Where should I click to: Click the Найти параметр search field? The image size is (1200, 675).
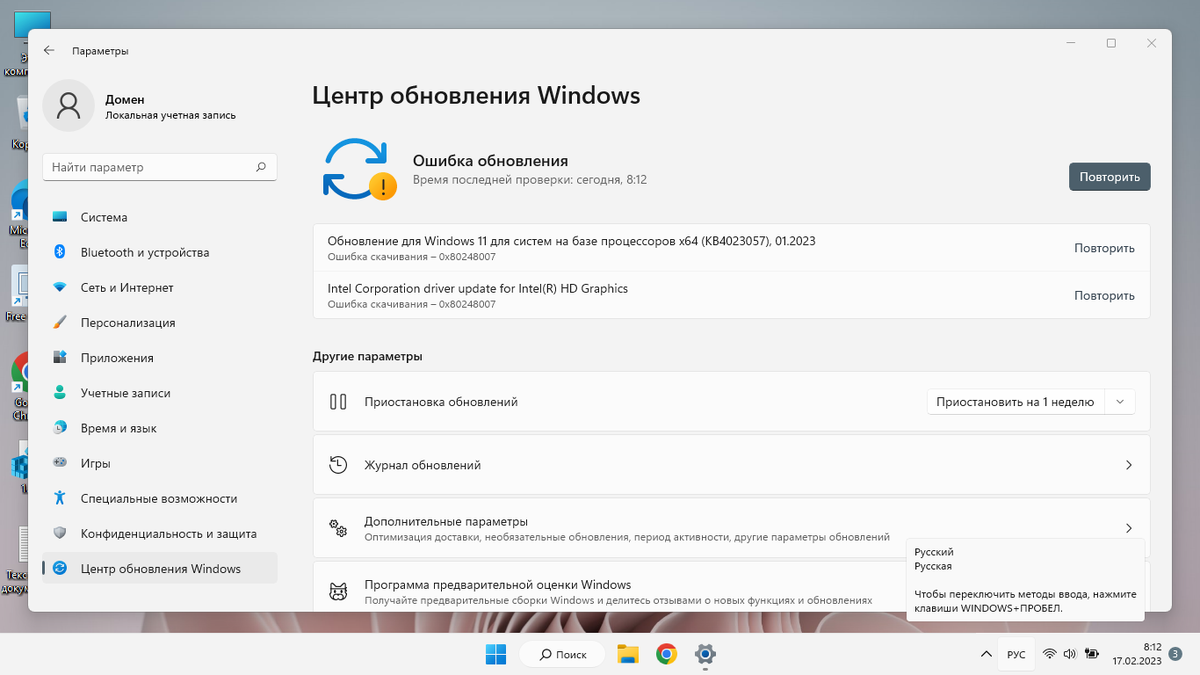click(160, 167)
